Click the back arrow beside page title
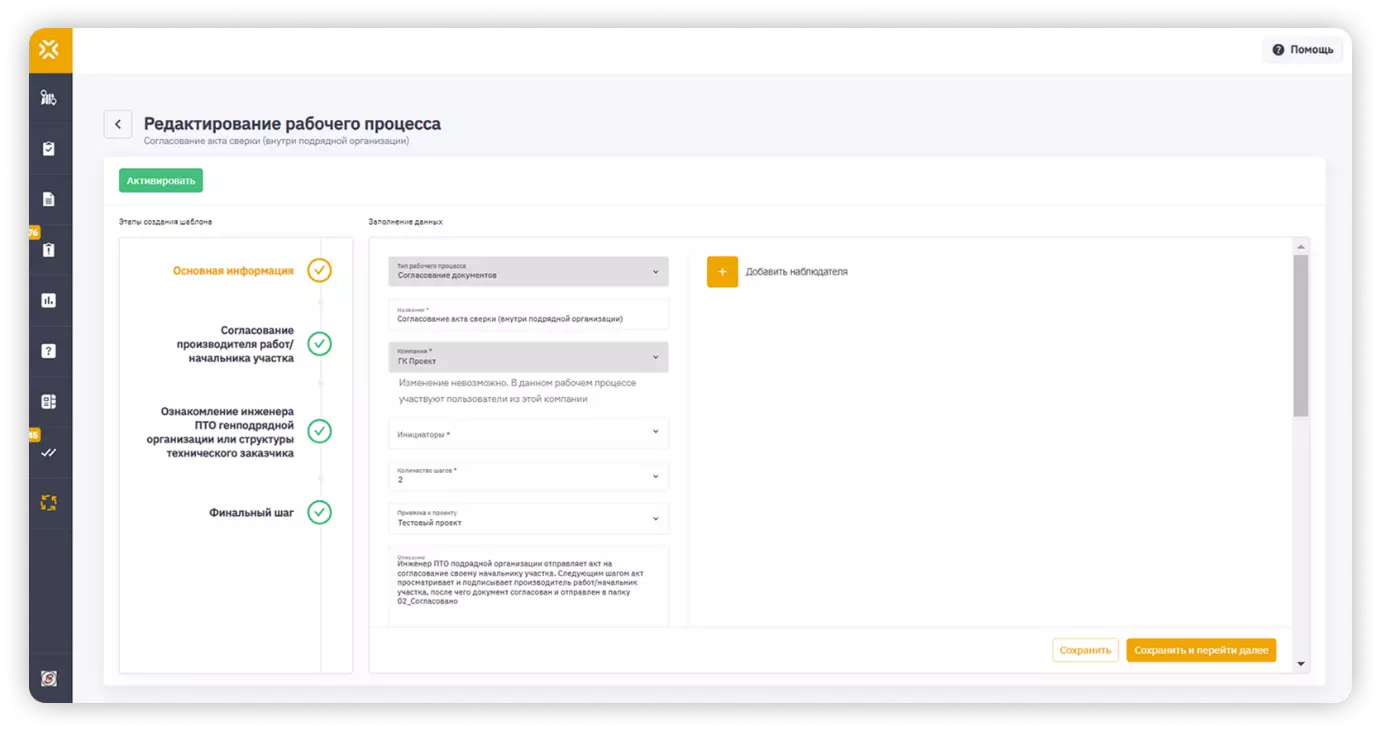 tap(118, 124)
